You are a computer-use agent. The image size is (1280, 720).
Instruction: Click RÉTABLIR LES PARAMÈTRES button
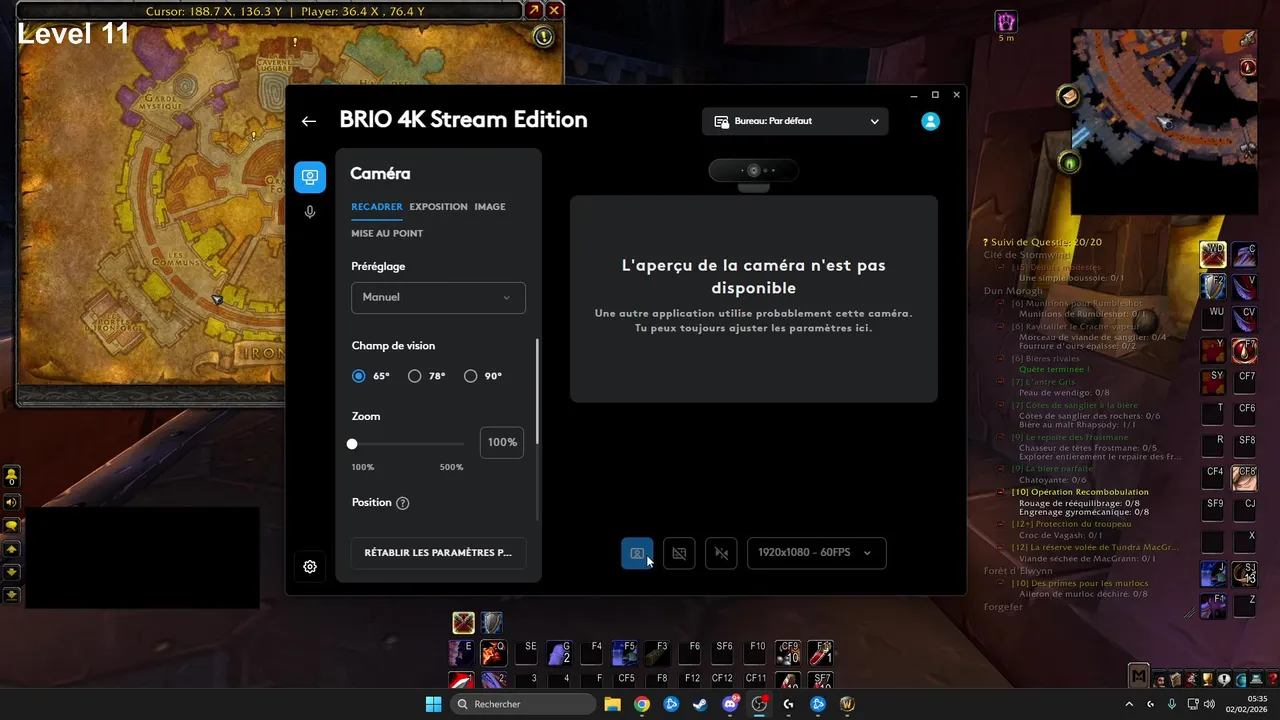pos(438,553)
